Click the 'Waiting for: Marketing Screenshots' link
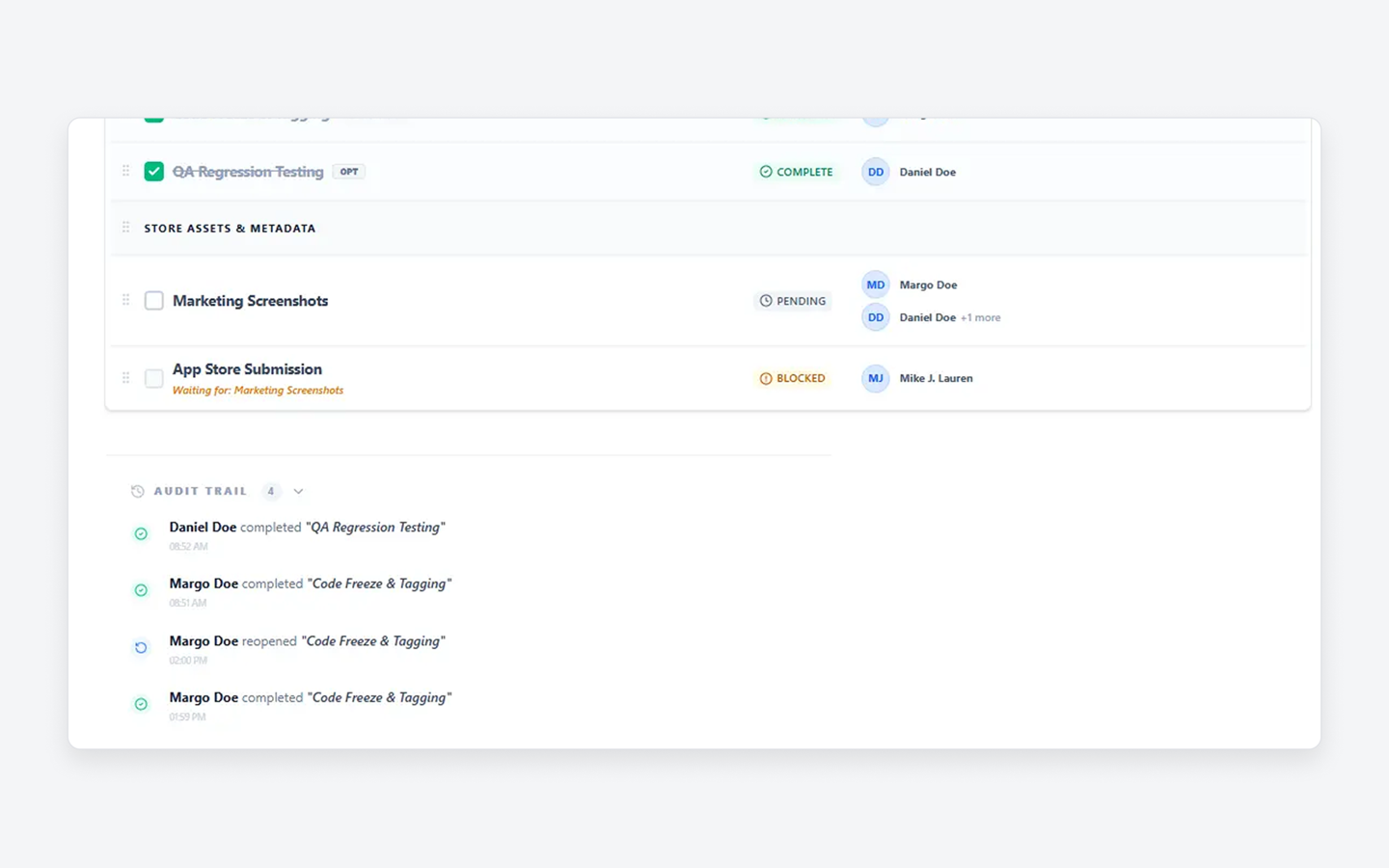 (258, 390)
